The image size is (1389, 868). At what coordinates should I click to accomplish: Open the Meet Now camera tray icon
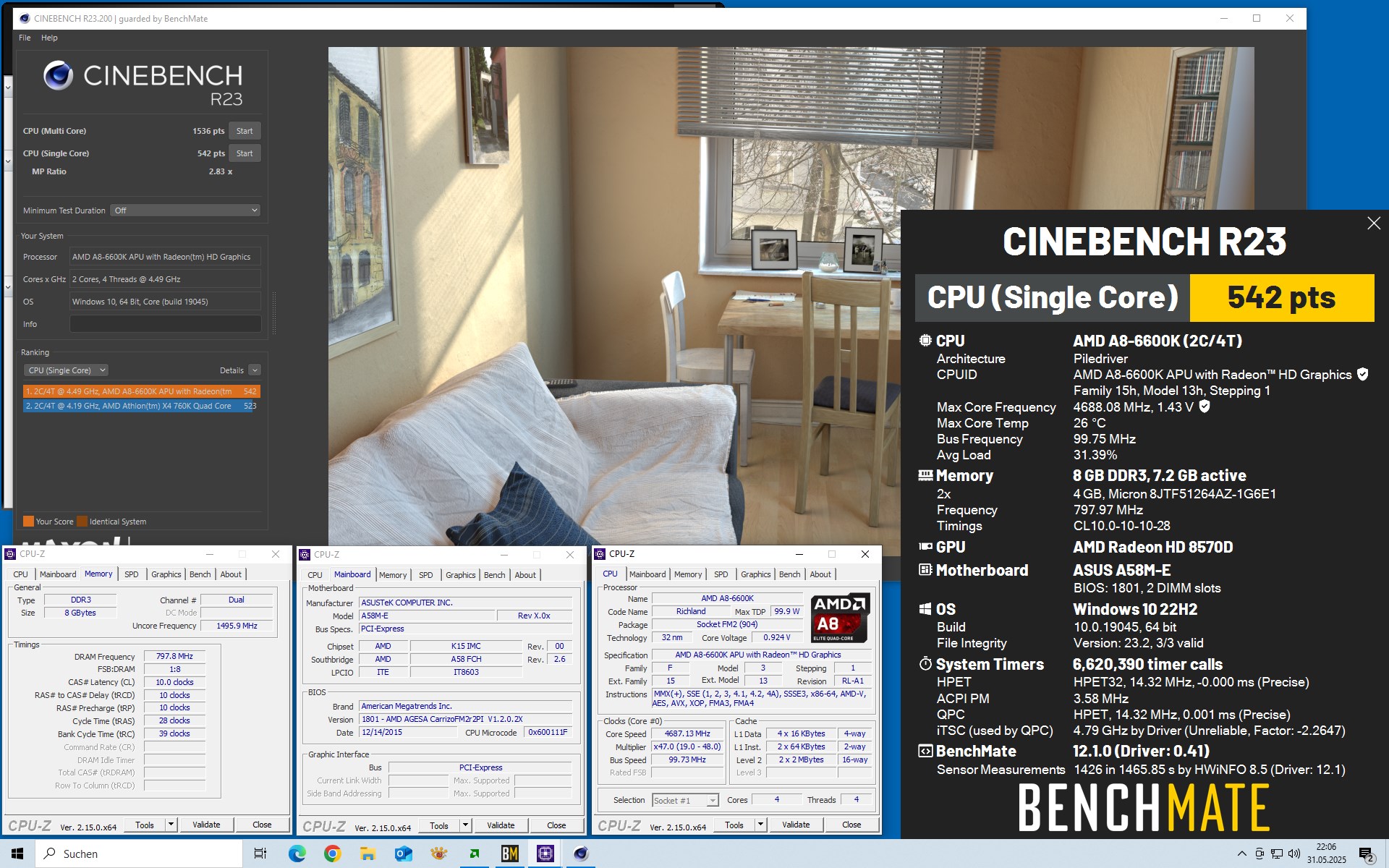coord(1260,854)
